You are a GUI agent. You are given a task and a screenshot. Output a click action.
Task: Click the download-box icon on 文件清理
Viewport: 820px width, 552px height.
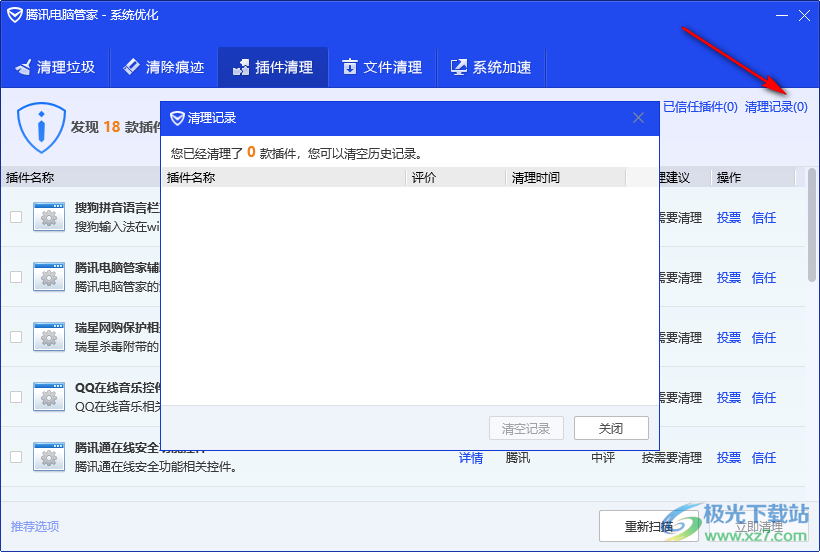click(x=349, y=66)
